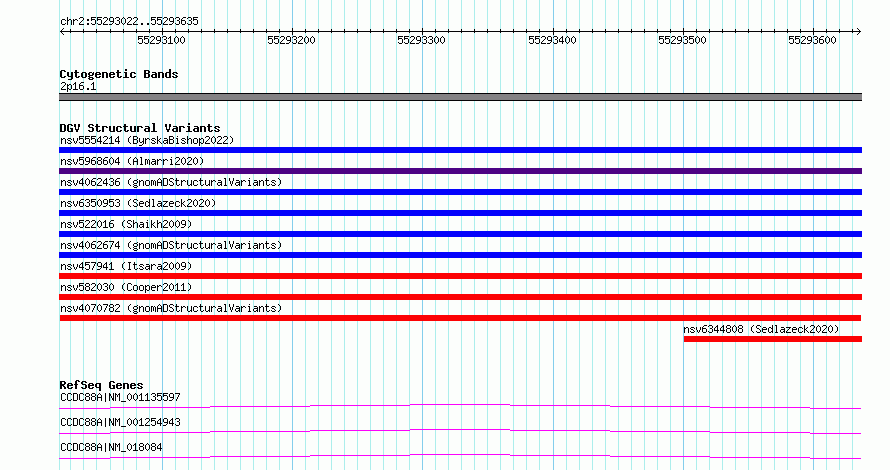Open the CCDC88A|NM_001135597 transcript label
Viewport: 890px width, 470px height.
point(120,397)
